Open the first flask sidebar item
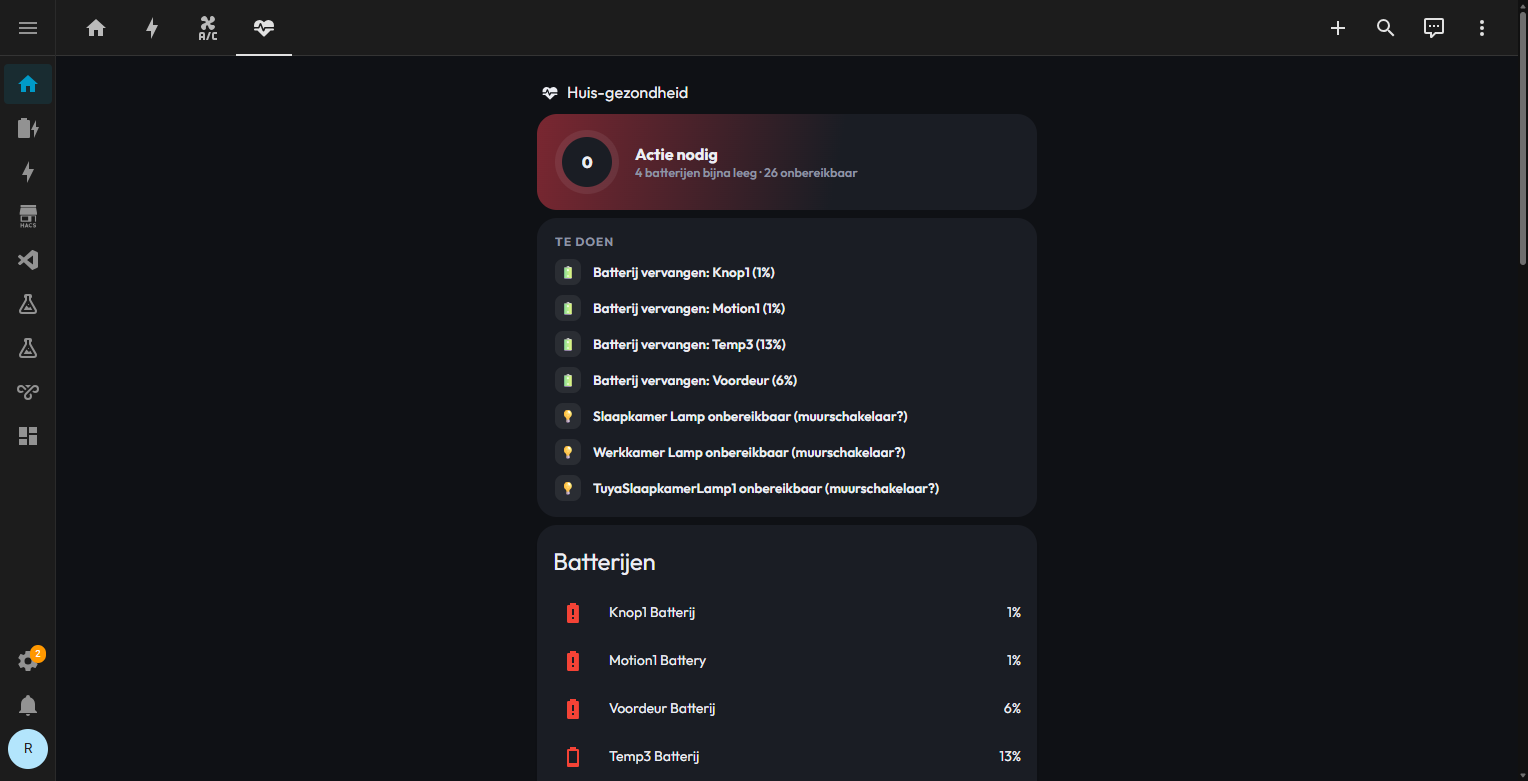Viewport: 1528px width, 781px height. 28,304
